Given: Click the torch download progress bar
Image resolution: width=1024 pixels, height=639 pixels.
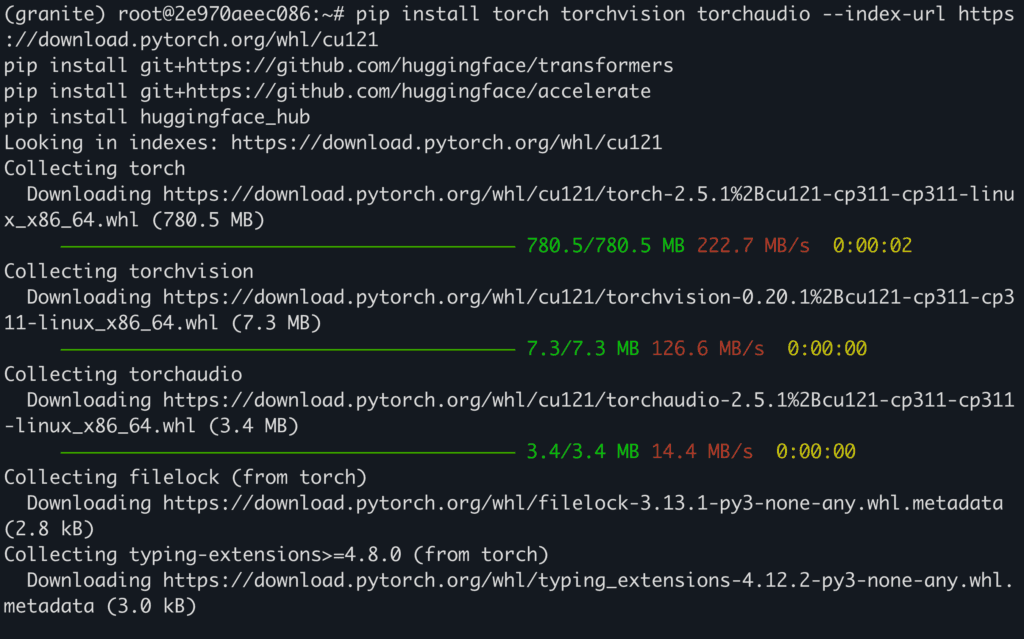Looking at the screenshot, I should [286, 246].
